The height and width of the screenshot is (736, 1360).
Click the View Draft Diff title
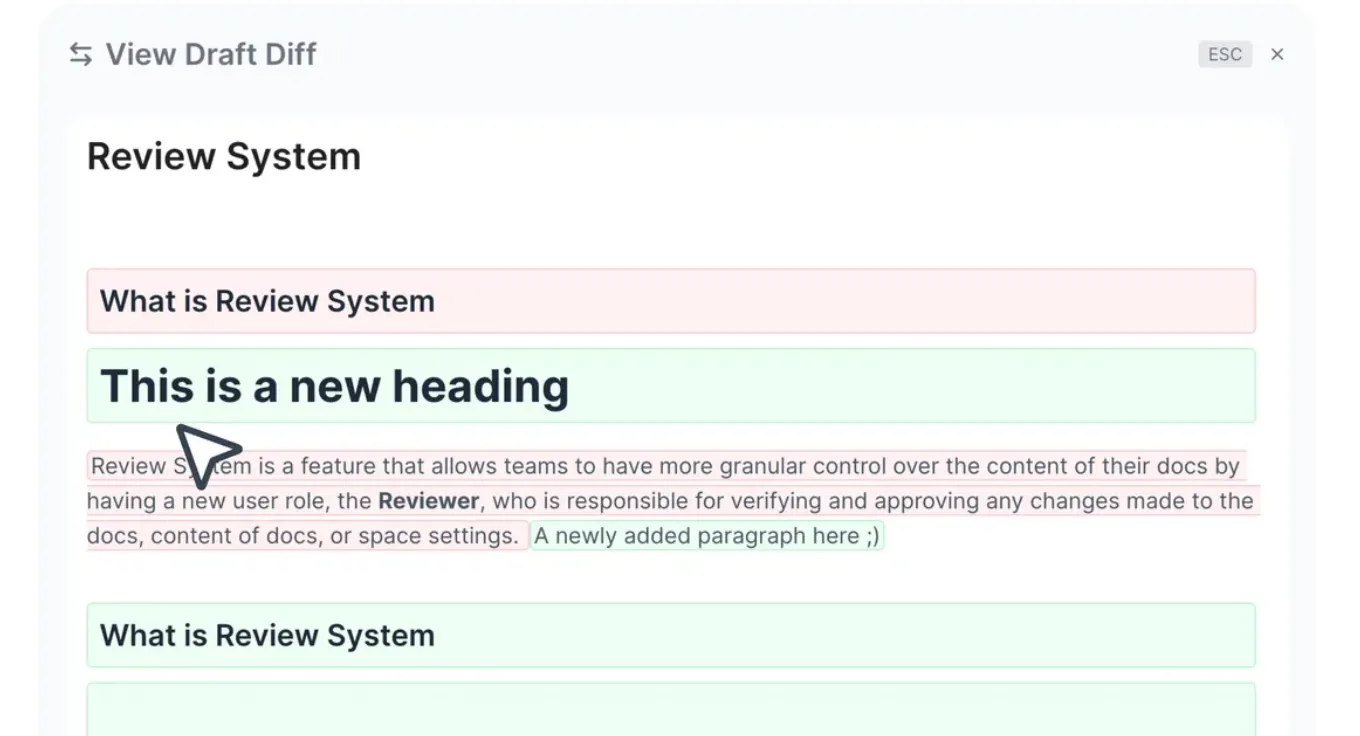pyautogui.click(x=211, y=54)
